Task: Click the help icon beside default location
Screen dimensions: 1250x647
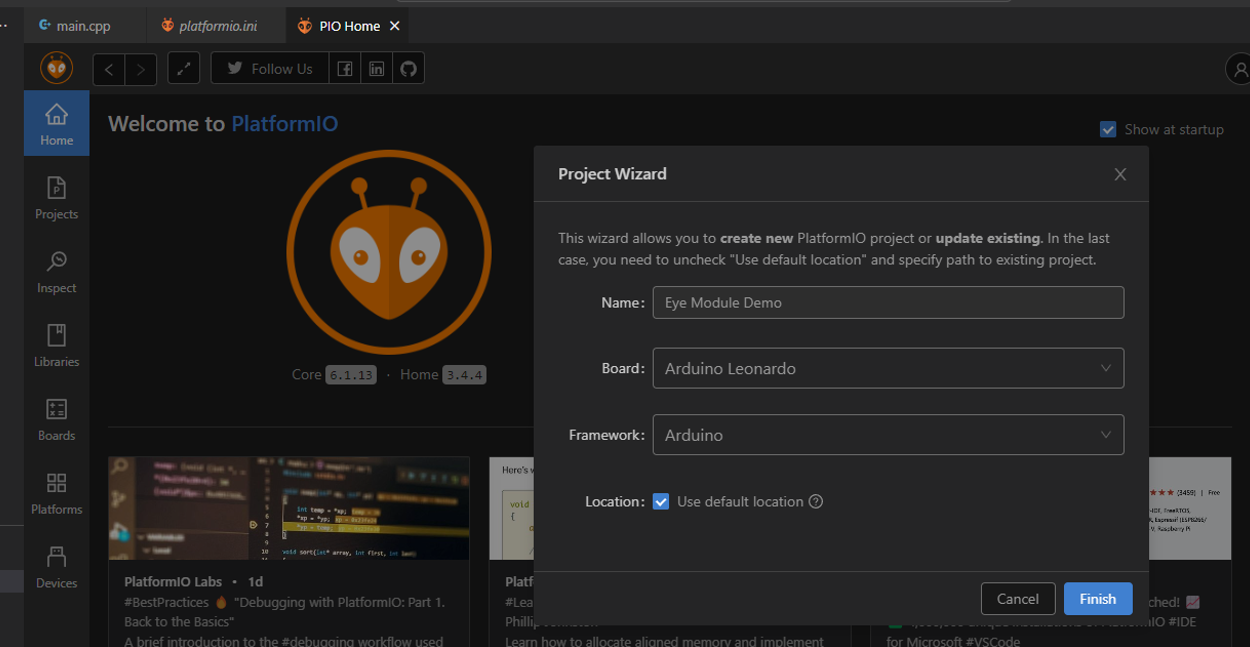Action: tap(816, 502)
